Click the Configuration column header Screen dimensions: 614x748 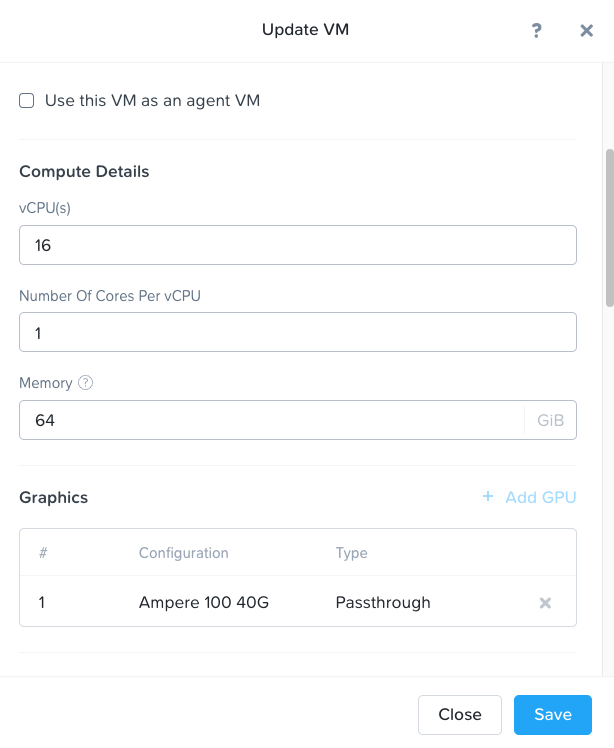click(x=183, y=553)
